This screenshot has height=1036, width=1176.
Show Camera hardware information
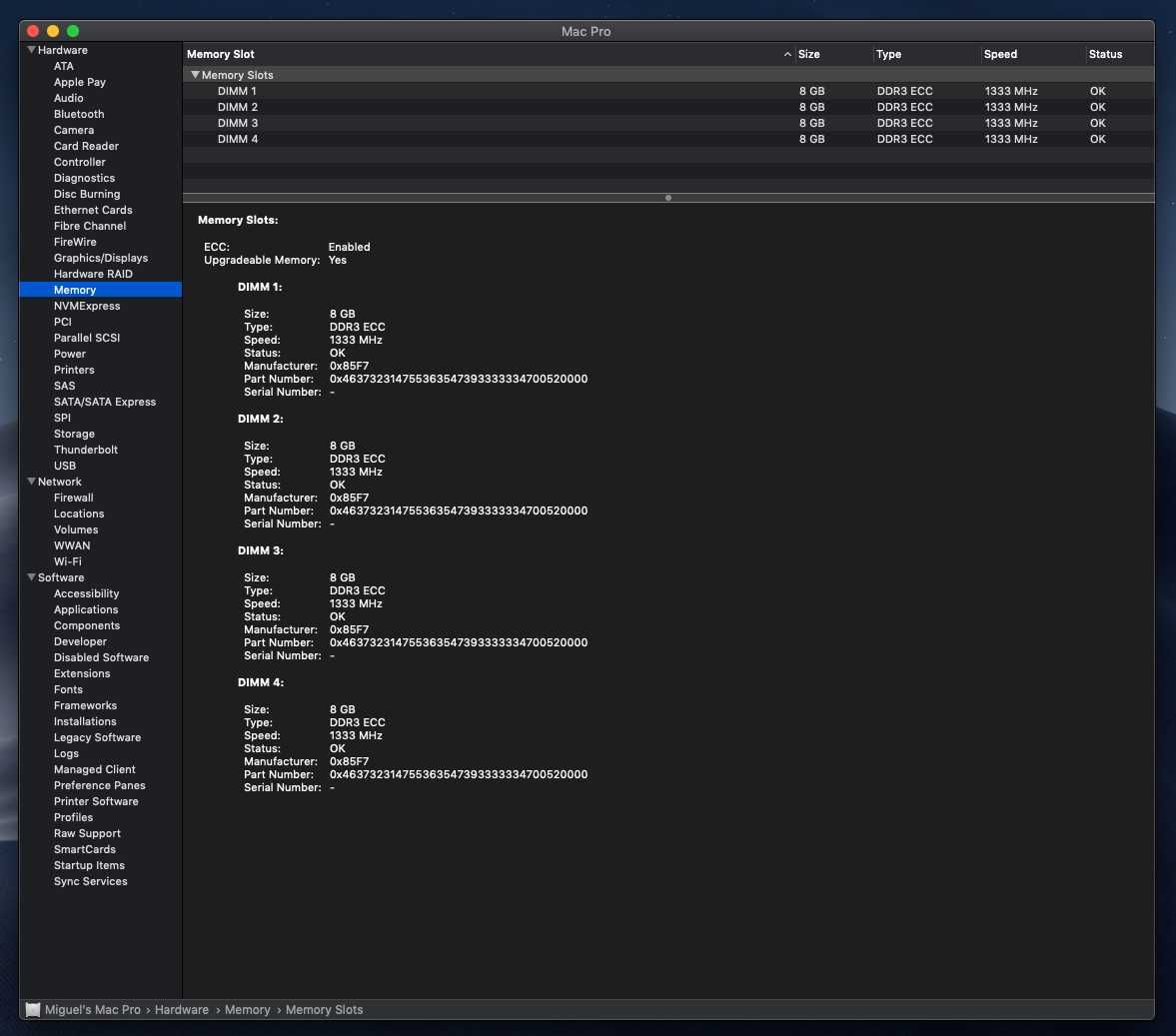click(x=74, y=130)
